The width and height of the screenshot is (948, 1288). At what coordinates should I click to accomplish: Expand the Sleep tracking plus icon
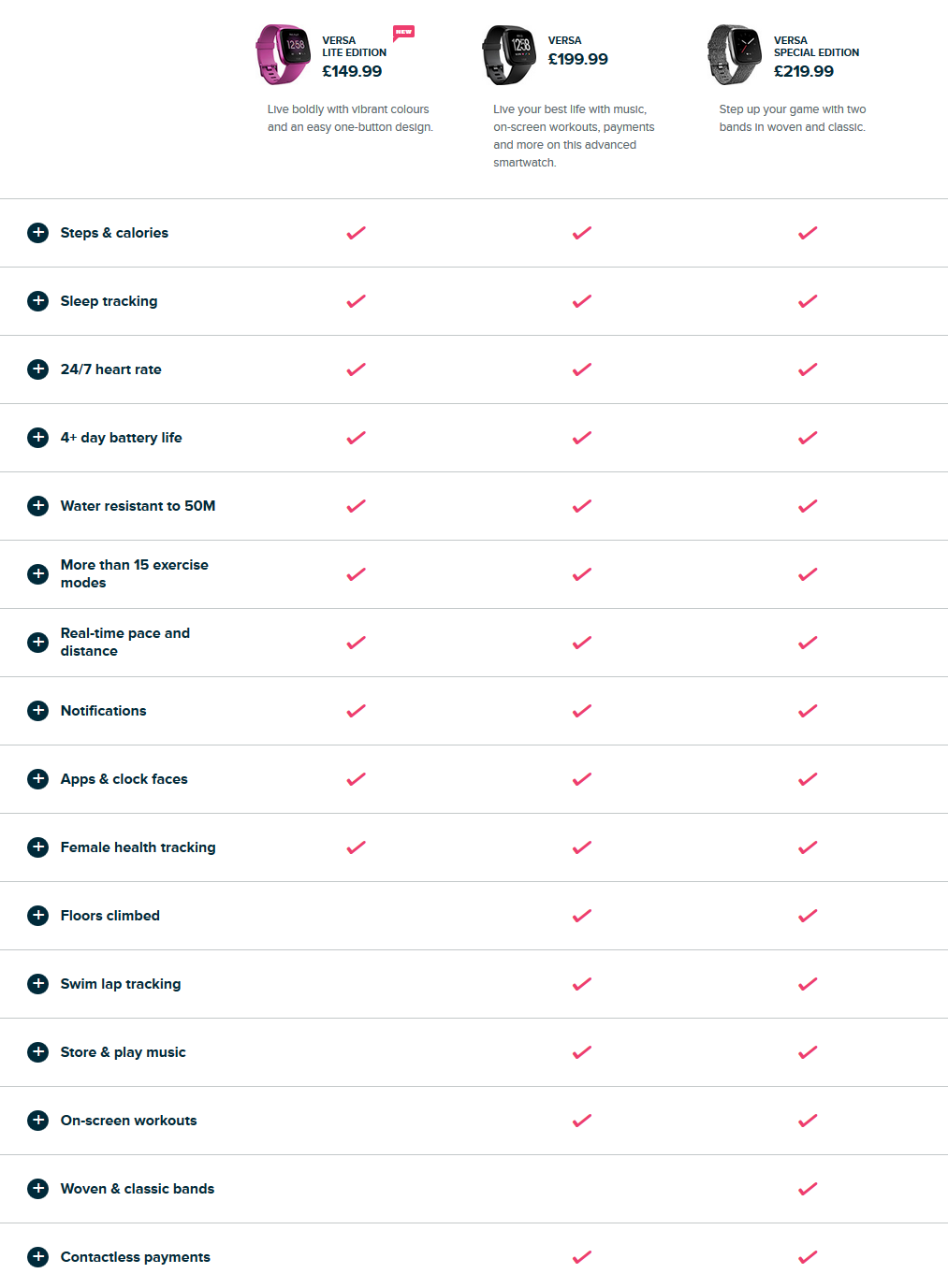(x=37, y=301)
